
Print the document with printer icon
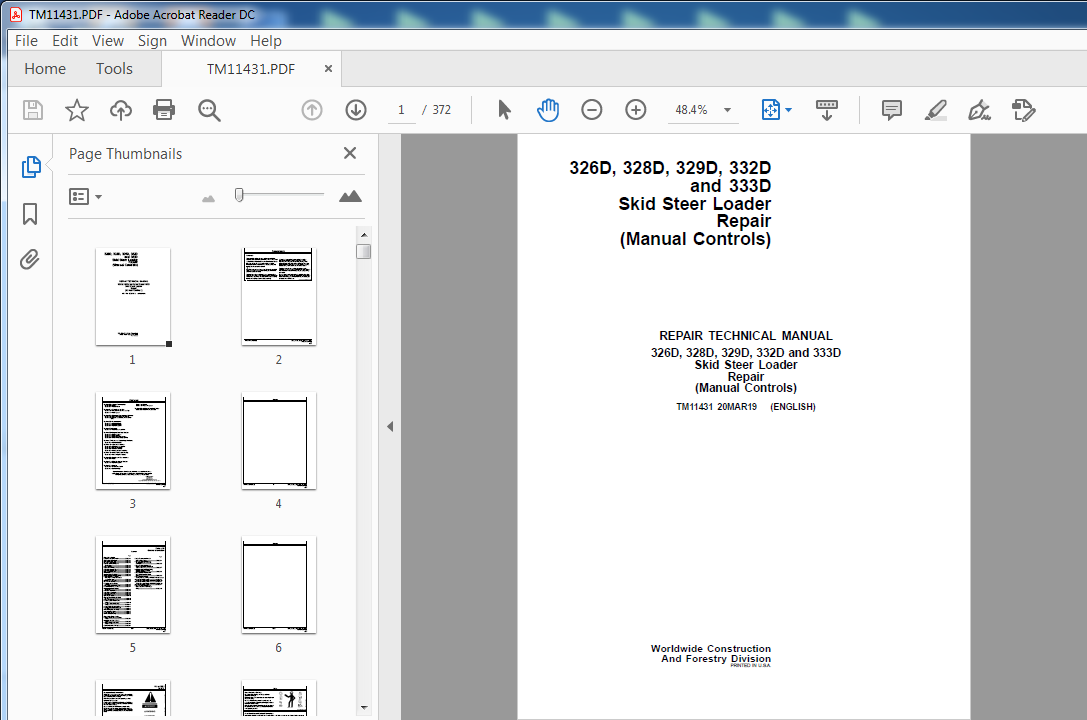[x=164, y=110]
